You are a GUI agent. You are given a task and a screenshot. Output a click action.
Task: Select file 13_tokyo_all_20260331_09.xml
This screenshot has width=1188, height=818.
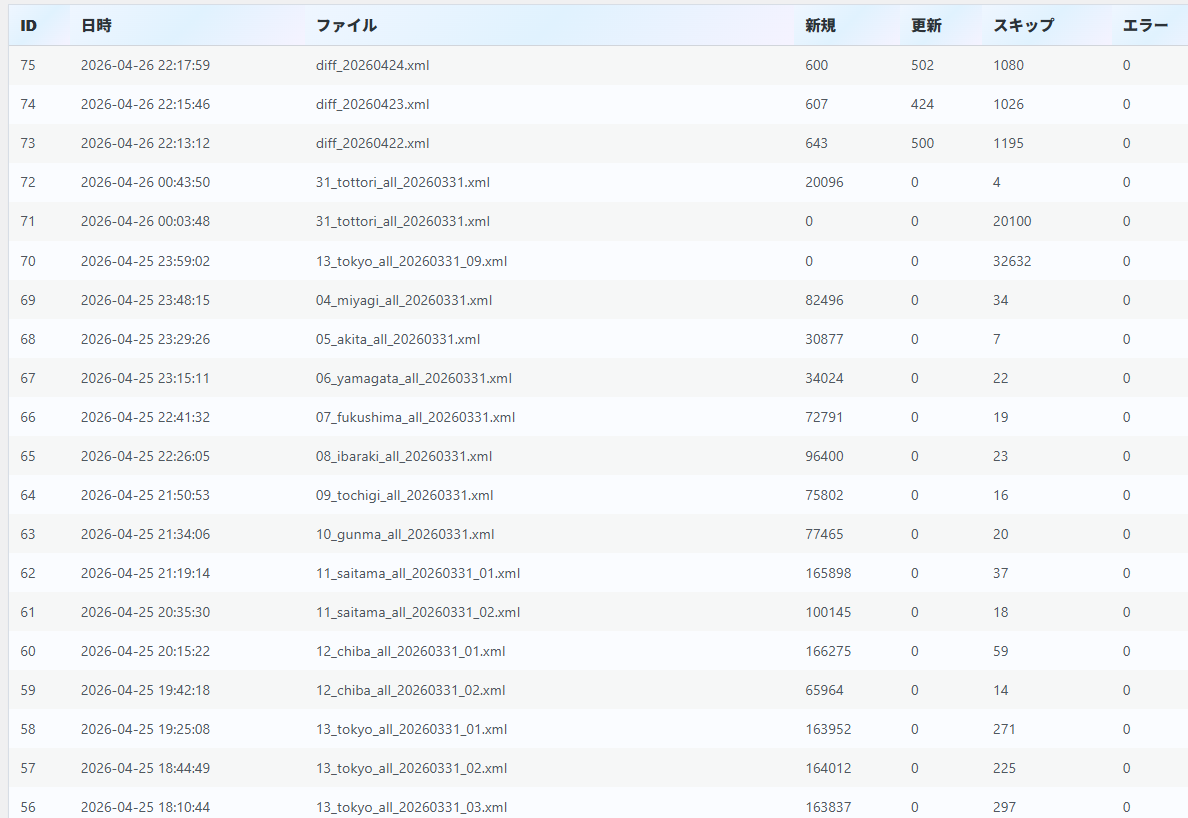(411, 261)
